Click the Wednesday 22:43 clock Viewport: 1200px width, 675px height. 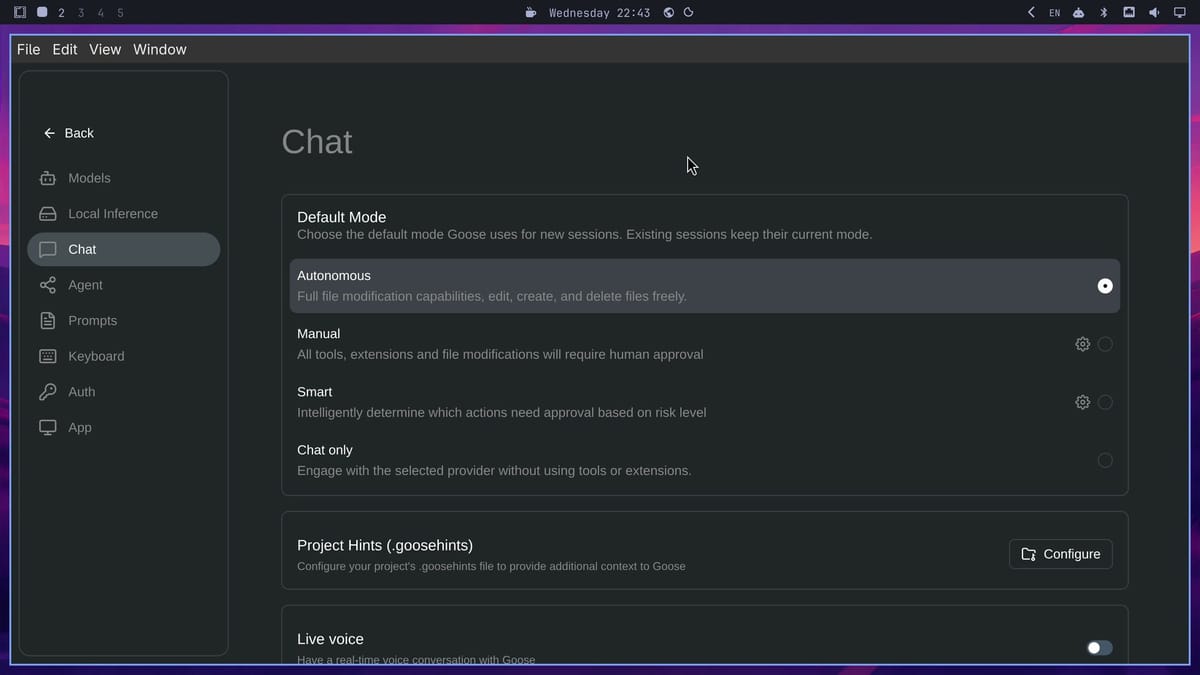click(x=599, y=13)
